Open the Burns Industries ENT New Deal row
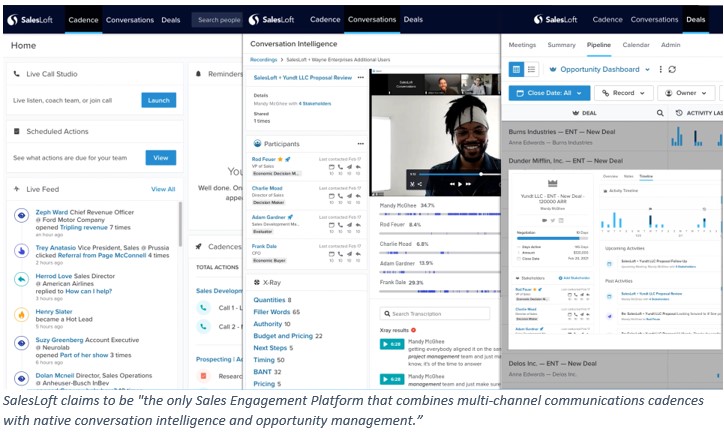Image resolution: width=724 pixels, height=432 pixels. pyautogui.click(x=562, y=132)
